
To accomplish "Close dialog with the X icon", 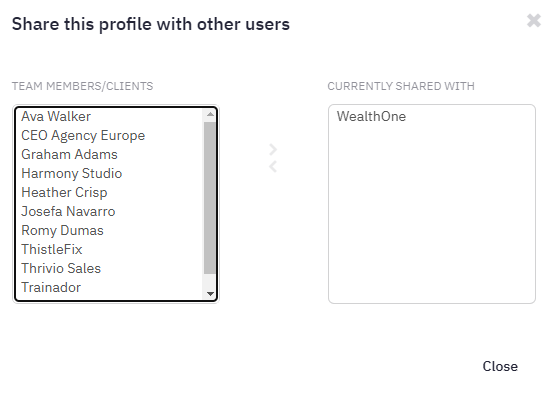I will coord(534,20).
